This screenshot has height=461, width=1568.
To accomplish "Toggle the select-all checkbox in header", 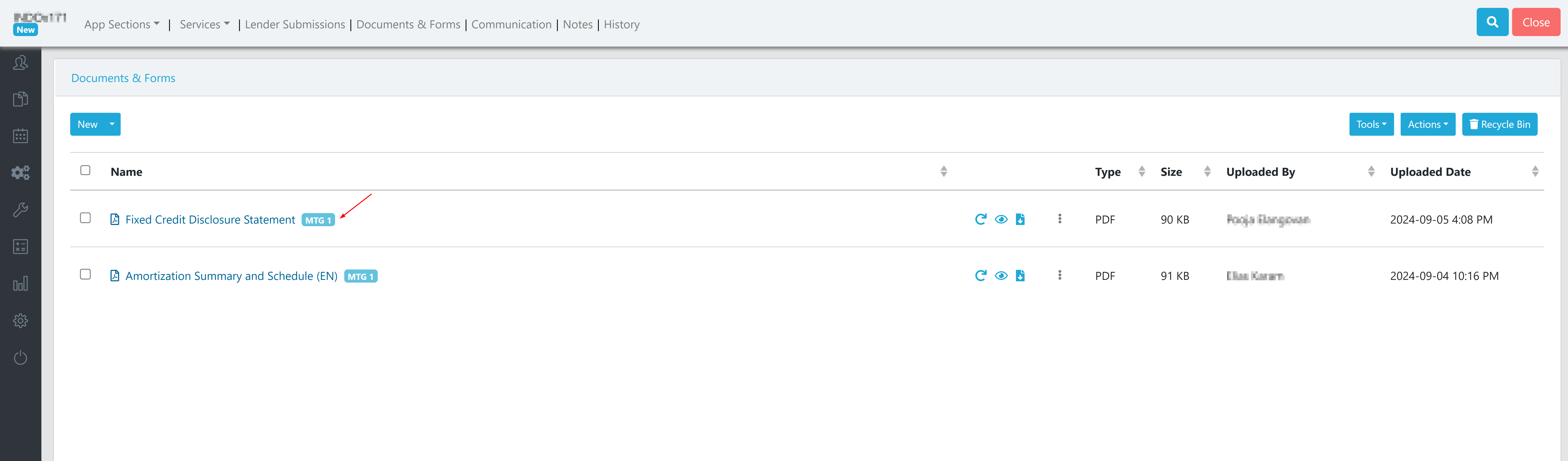I will coord(85,170).
